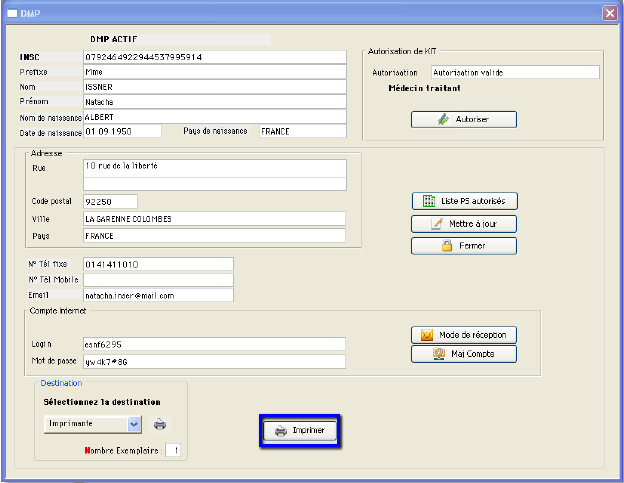Click the printer icon next to destination dropdown
This screenshot has height=483, width=624.
click(x=160, y=424)
